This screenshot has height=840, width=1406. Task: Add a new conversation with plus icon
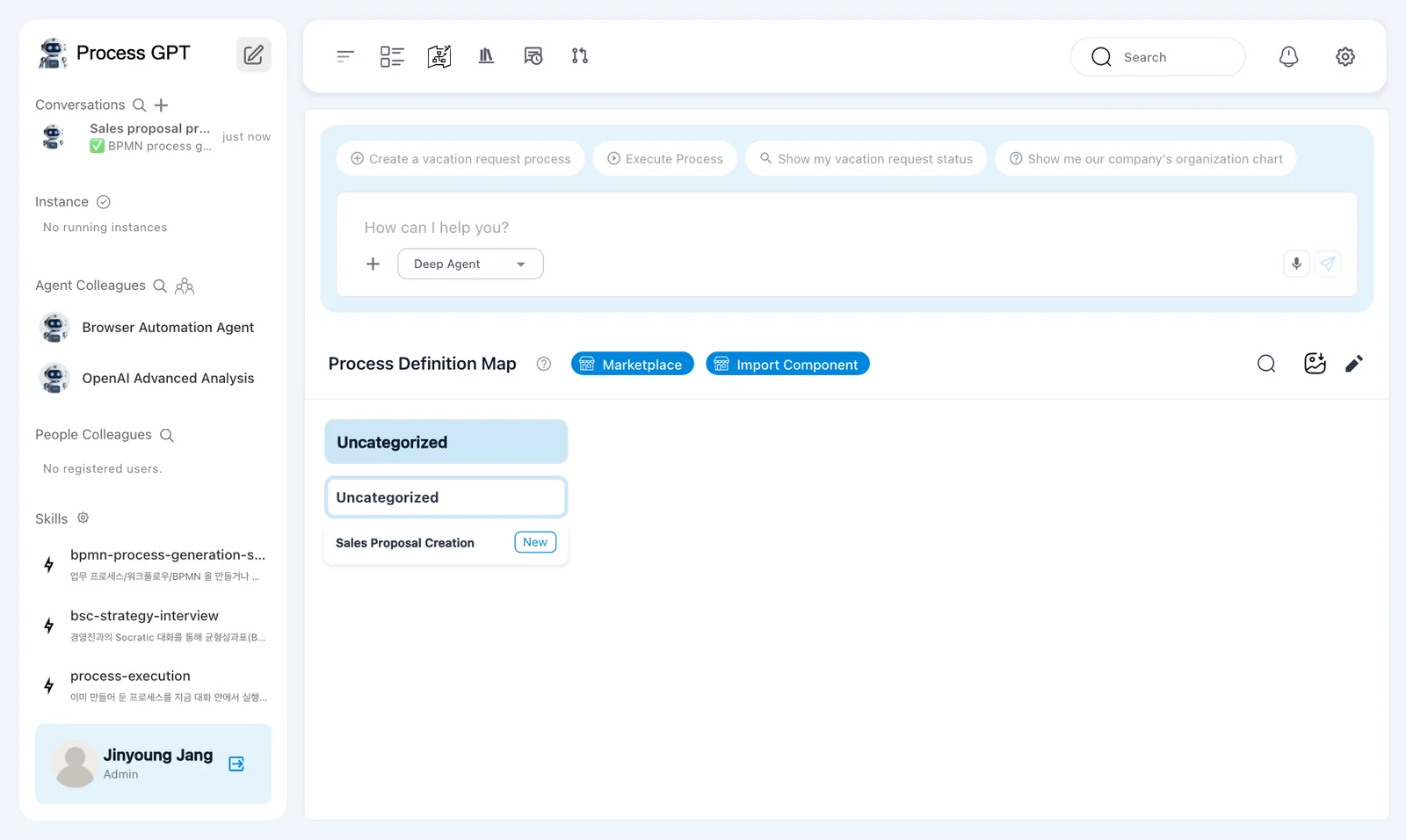[161, 105]
